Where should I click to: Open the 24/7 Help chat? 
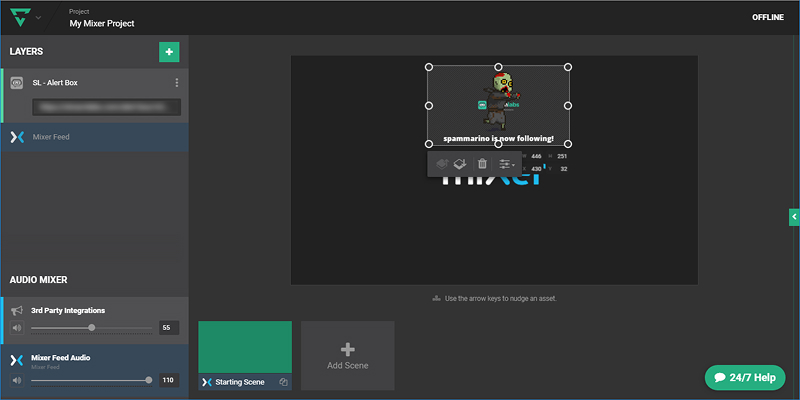pos(745,378)
